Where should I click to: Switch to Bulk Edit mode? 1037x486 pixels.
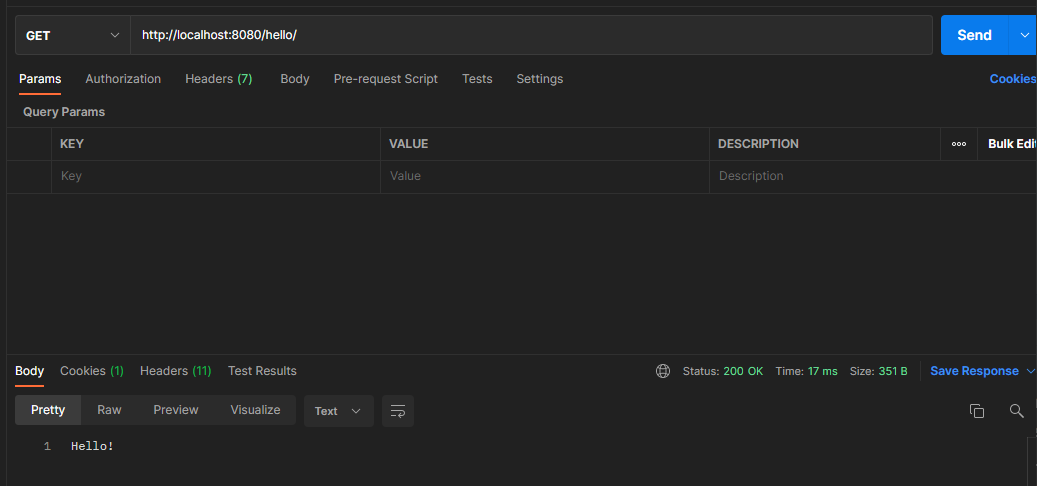point(1011,144)
